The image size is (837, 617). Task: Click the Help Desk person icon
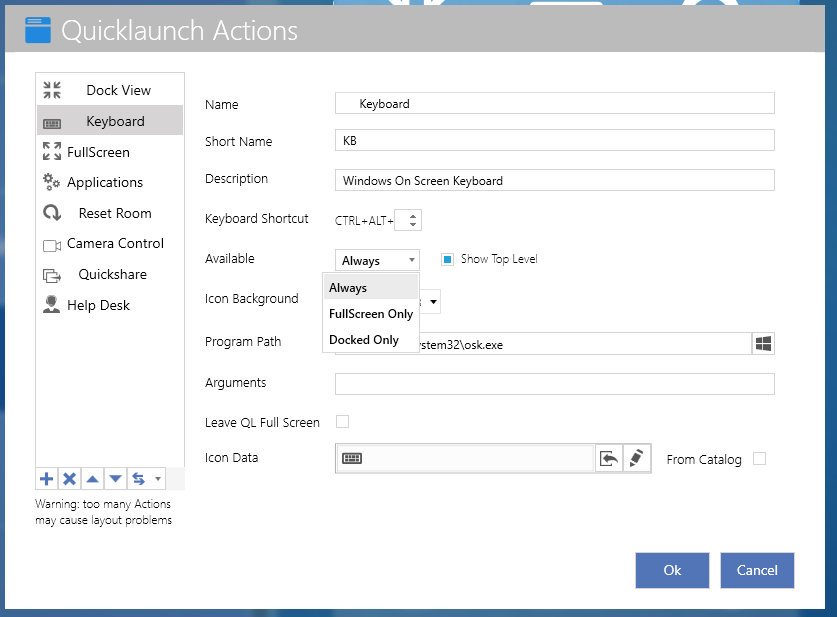(x=51, y=304)
